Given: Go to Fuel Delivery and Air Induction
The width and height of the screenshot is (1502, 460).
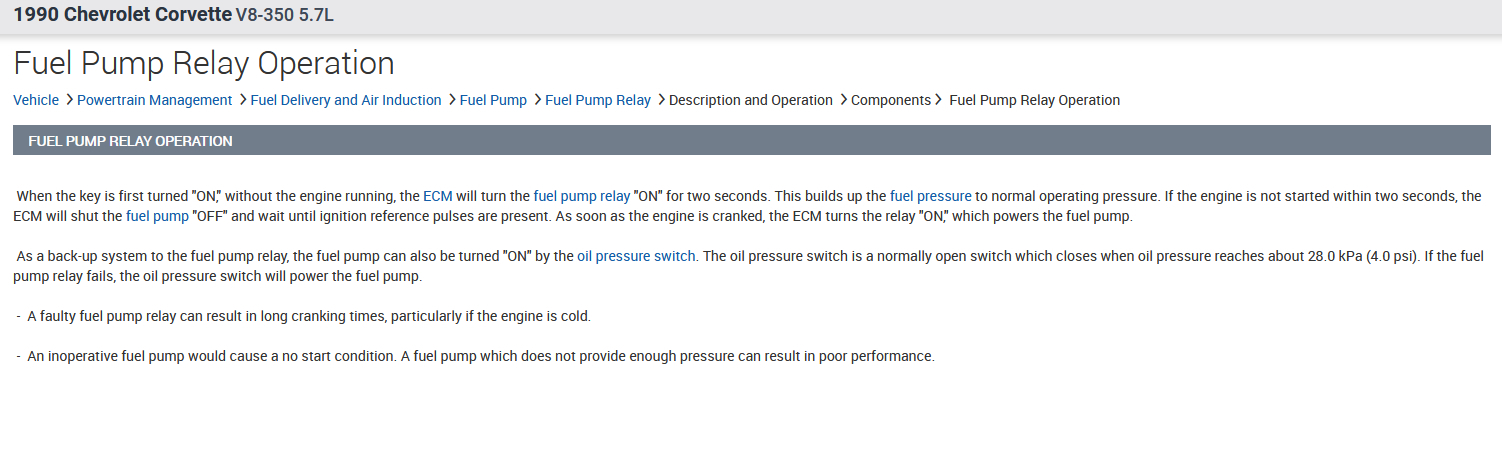Looking at the screenshot, I should point(345,100).
